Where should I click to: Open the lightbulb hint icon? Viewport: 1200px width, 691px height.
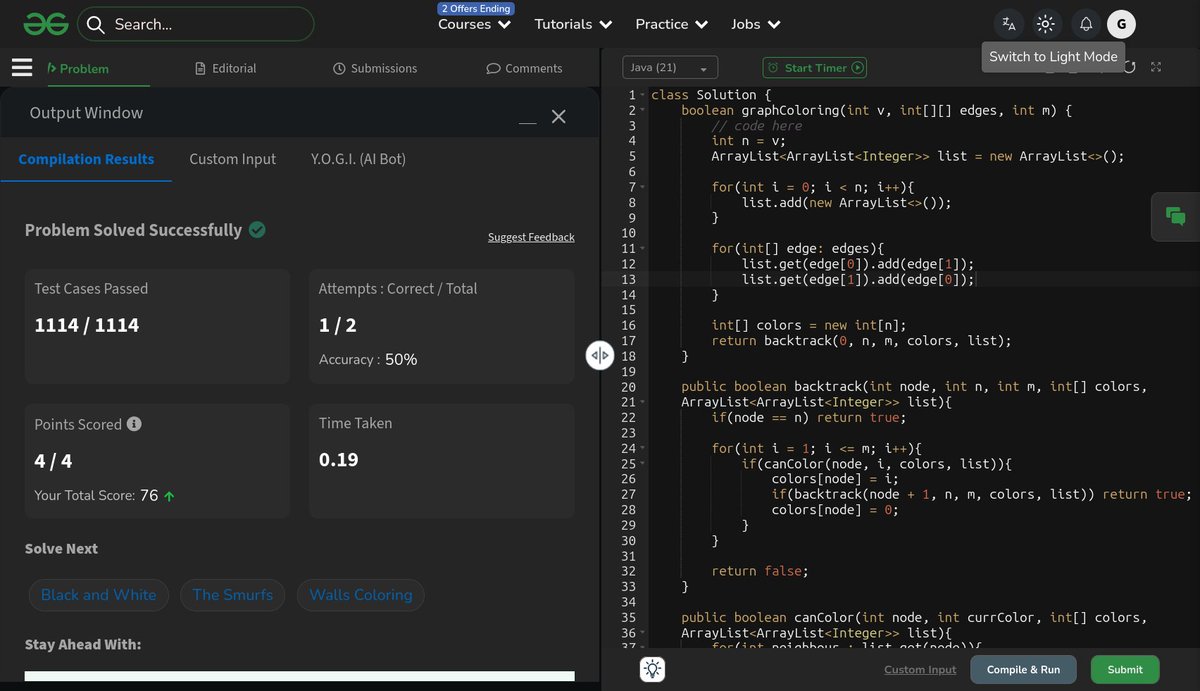[x=653, y=669]
